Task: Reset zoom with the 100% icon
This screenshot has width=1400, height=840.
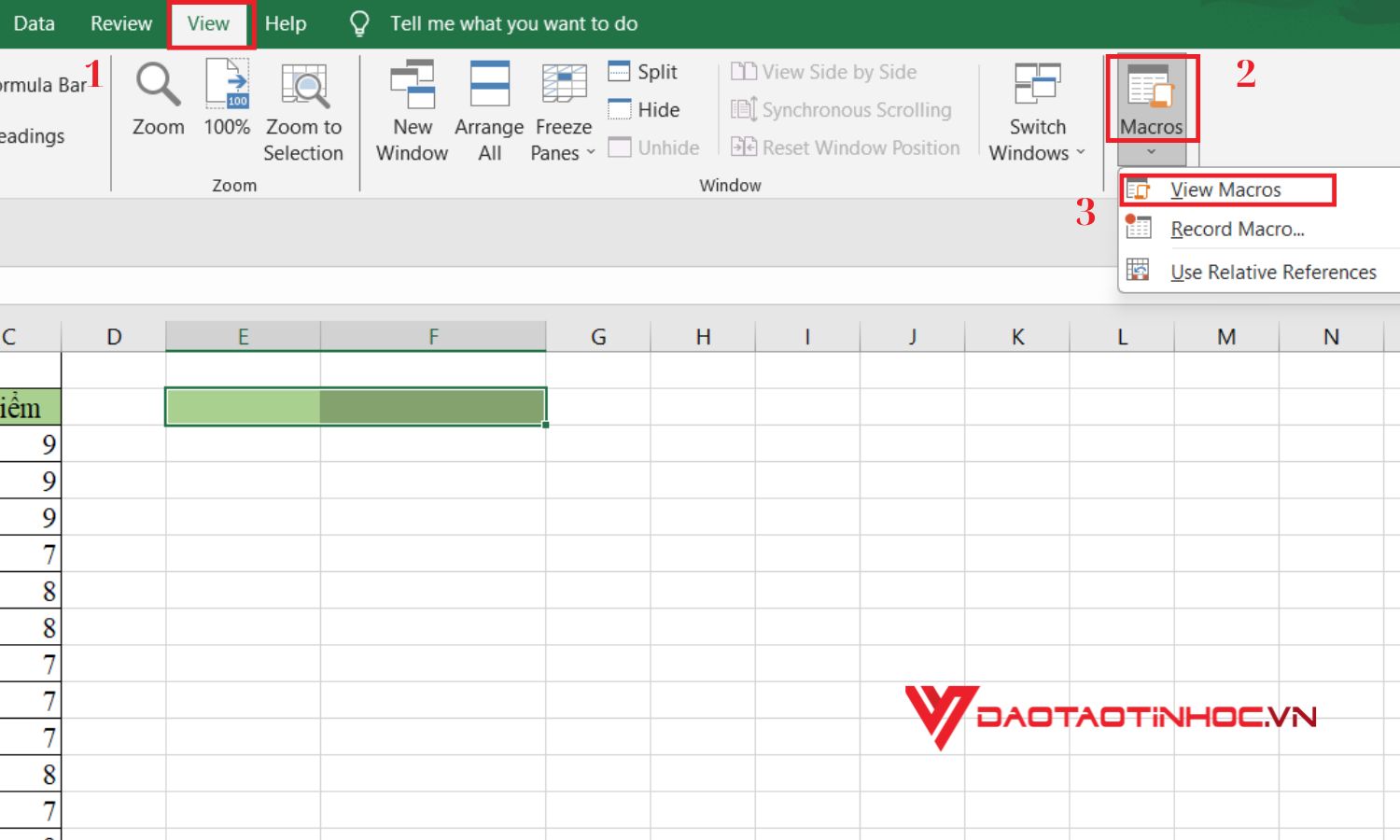Action: point(227,86)
